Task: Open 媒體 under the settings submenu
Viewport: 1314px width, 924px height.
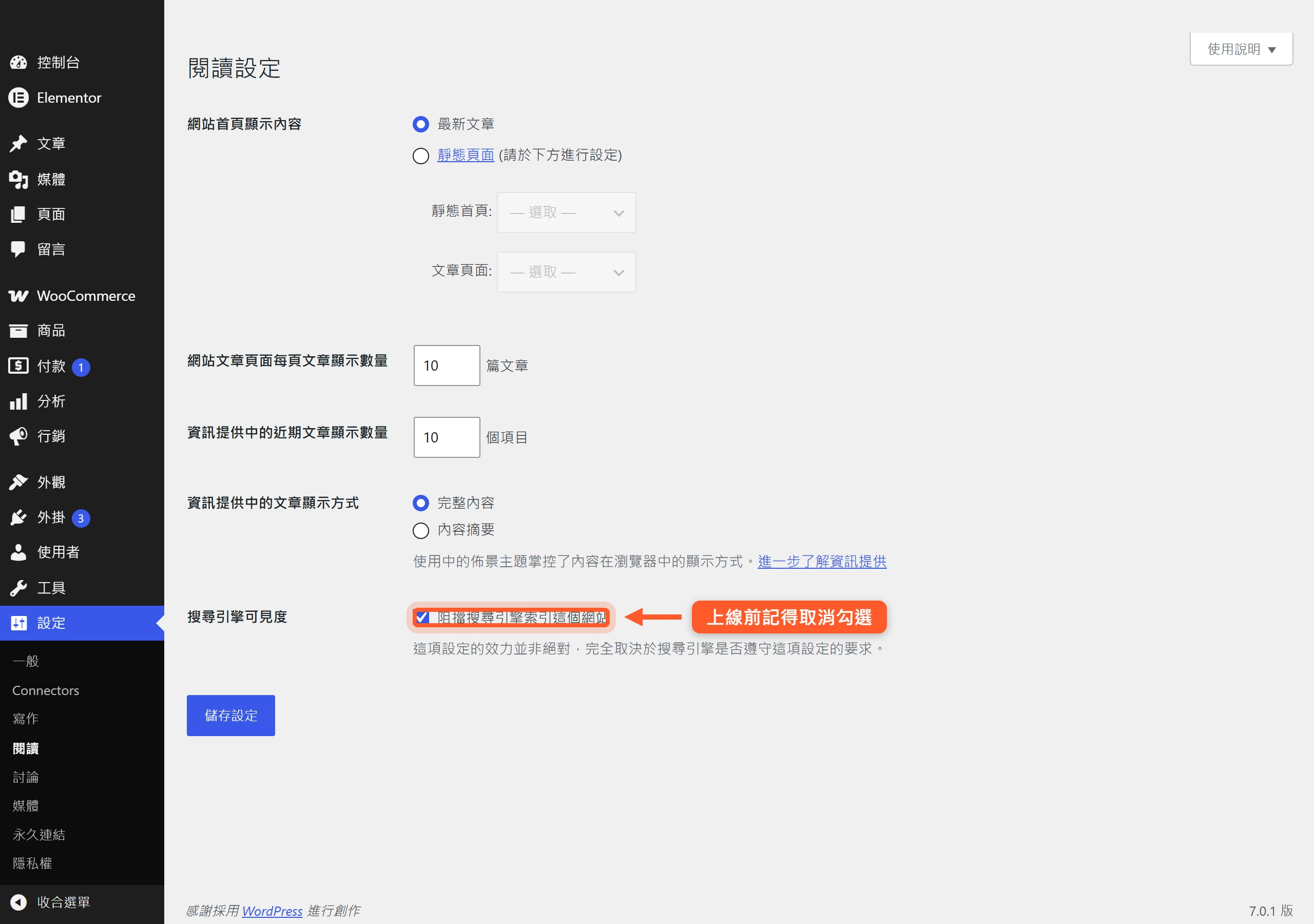Action: pos(25,805)
